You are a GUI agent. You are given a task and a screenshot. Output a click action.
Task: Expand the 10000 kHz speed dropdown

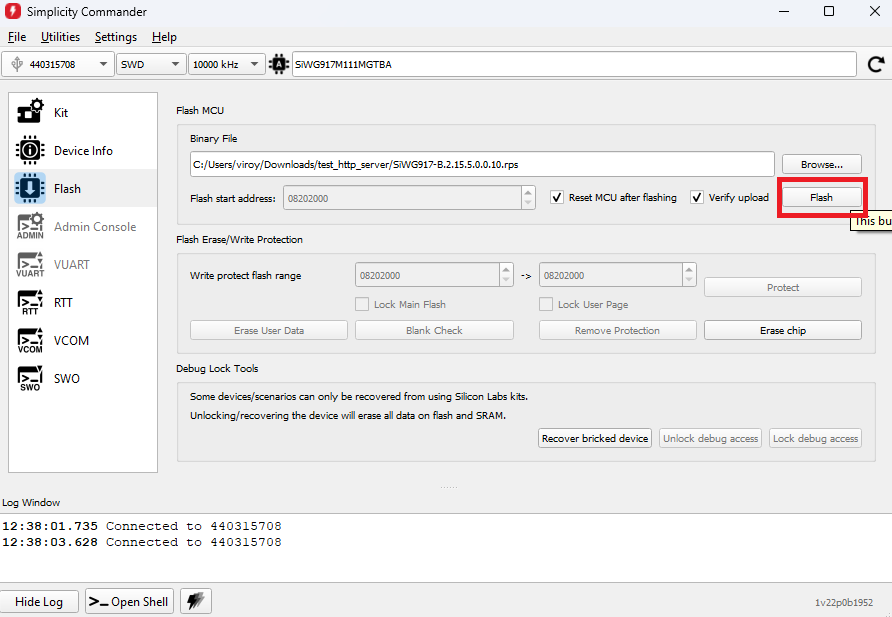coord(226,64)
